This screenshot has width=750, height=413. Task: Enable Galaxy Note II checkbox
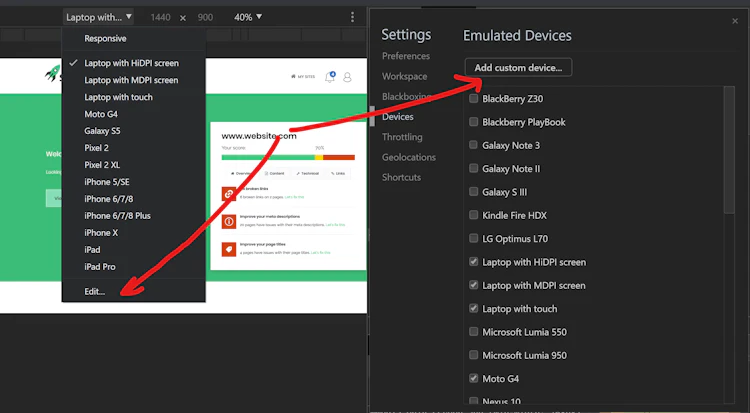tap(474, 168)
